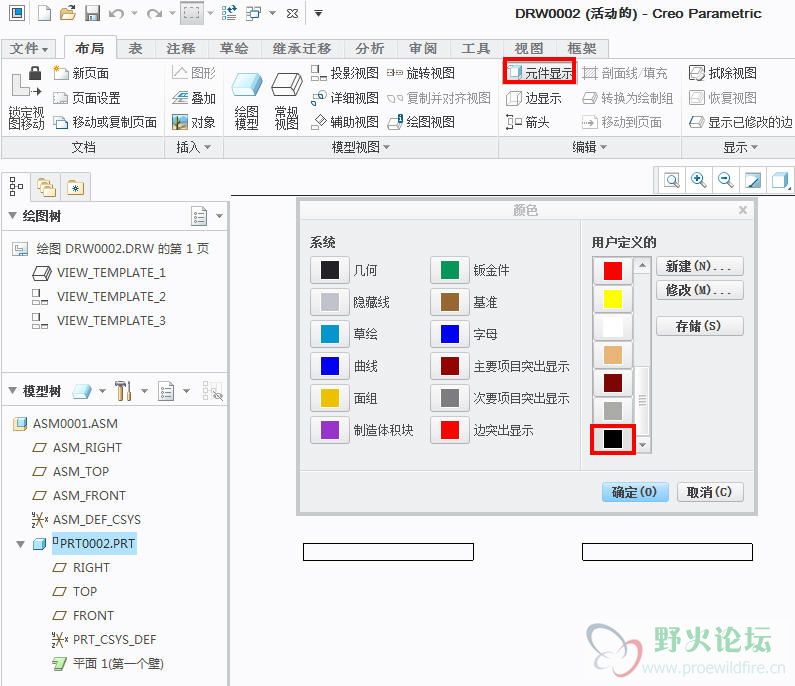Save the drawing with the floppy disk icon
795x686 pixels.
(92, 13)
